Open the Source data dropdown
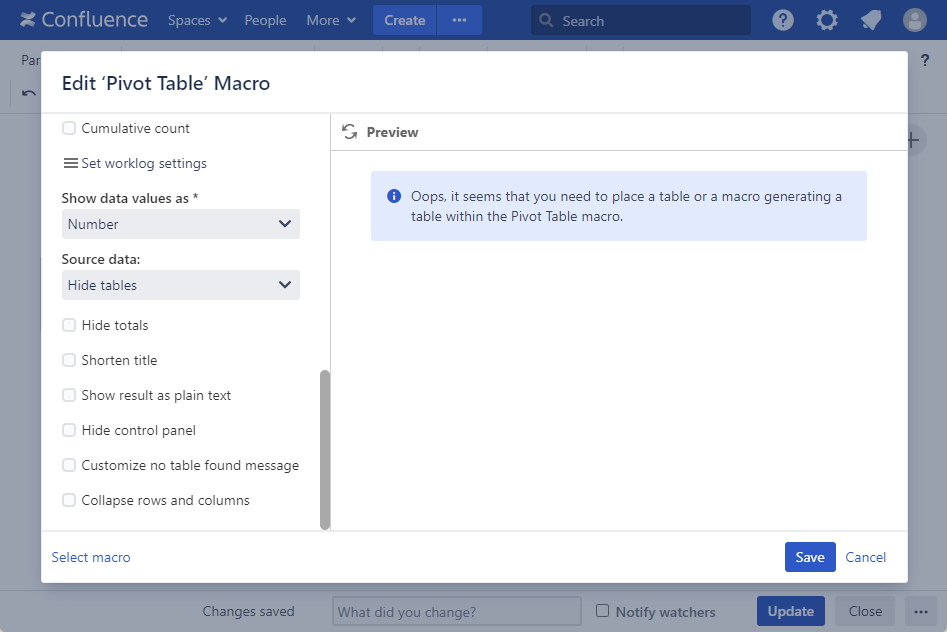Screen dimensions: 947x632 pos(180,285)
